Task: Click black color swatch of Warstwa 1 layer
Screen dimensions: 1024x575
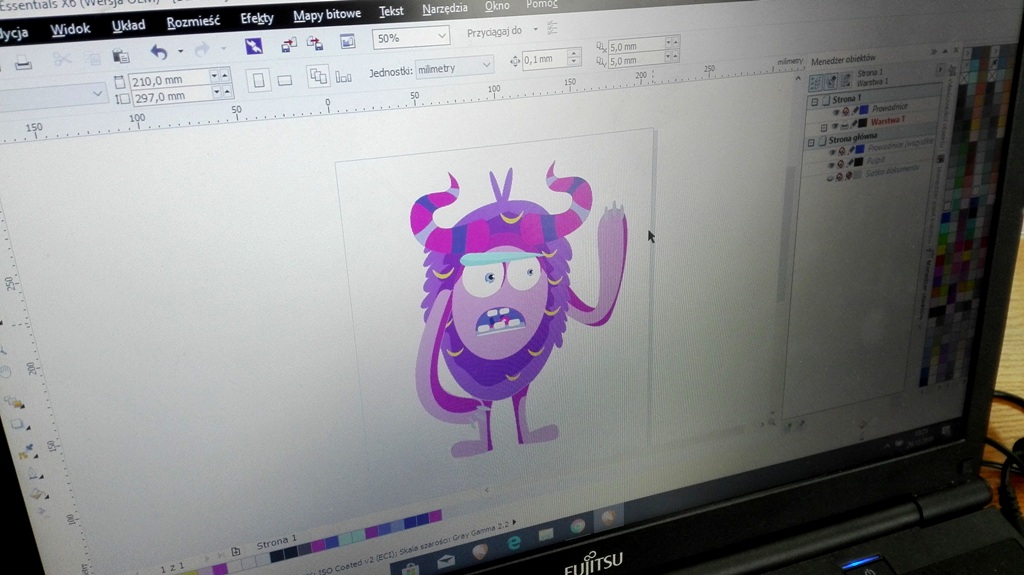Action: tap(862, 123)
